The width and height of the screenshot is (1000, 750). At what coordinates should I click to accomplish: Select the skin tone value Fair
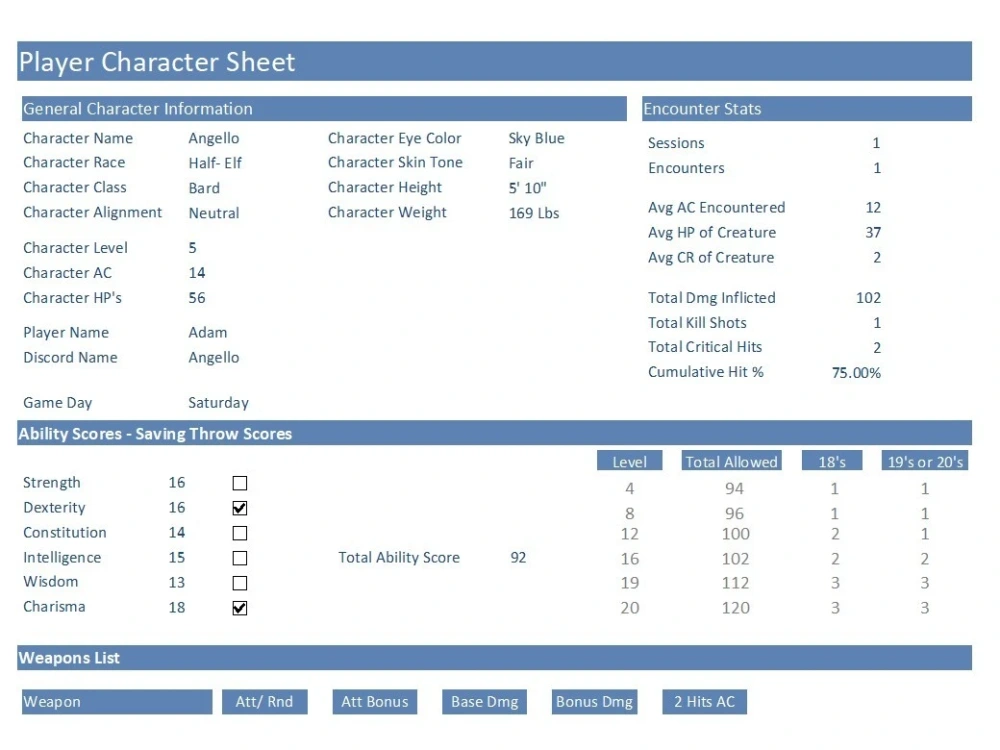(x=521, y=163)
